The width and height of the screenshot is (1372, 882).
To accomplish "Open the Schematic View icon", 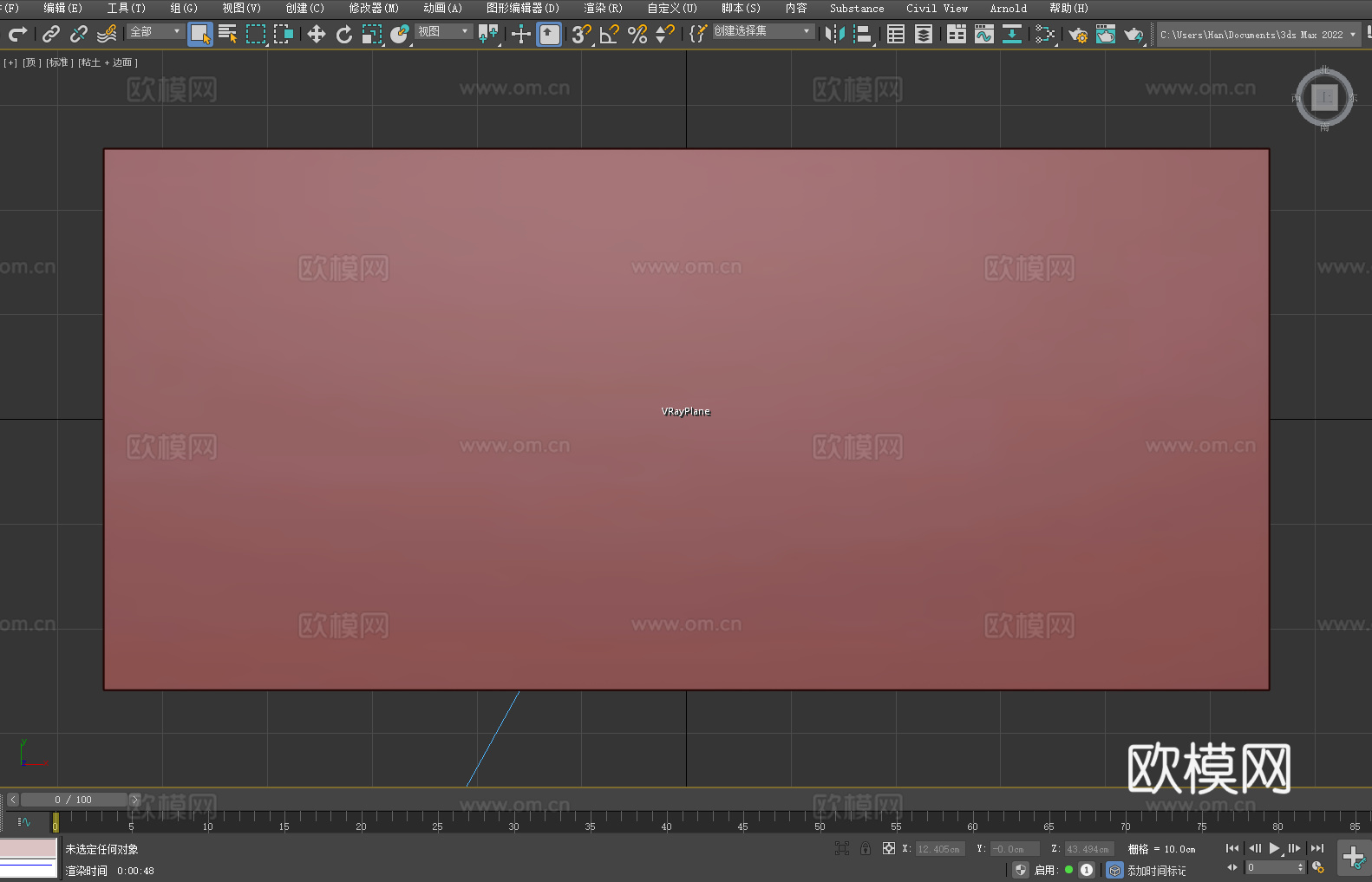I will tap(1045, 34).
